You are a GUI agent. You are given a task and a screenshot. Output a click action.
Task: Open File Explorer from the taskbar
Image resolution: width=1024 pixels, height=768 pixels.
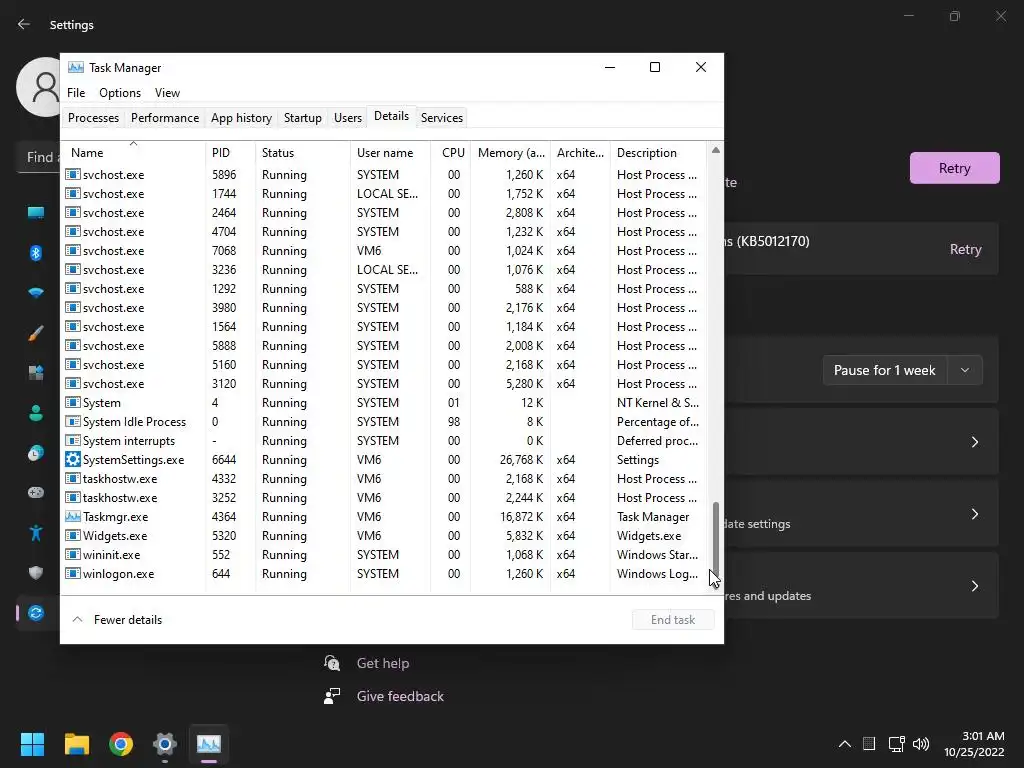click(x=76, y=744)
